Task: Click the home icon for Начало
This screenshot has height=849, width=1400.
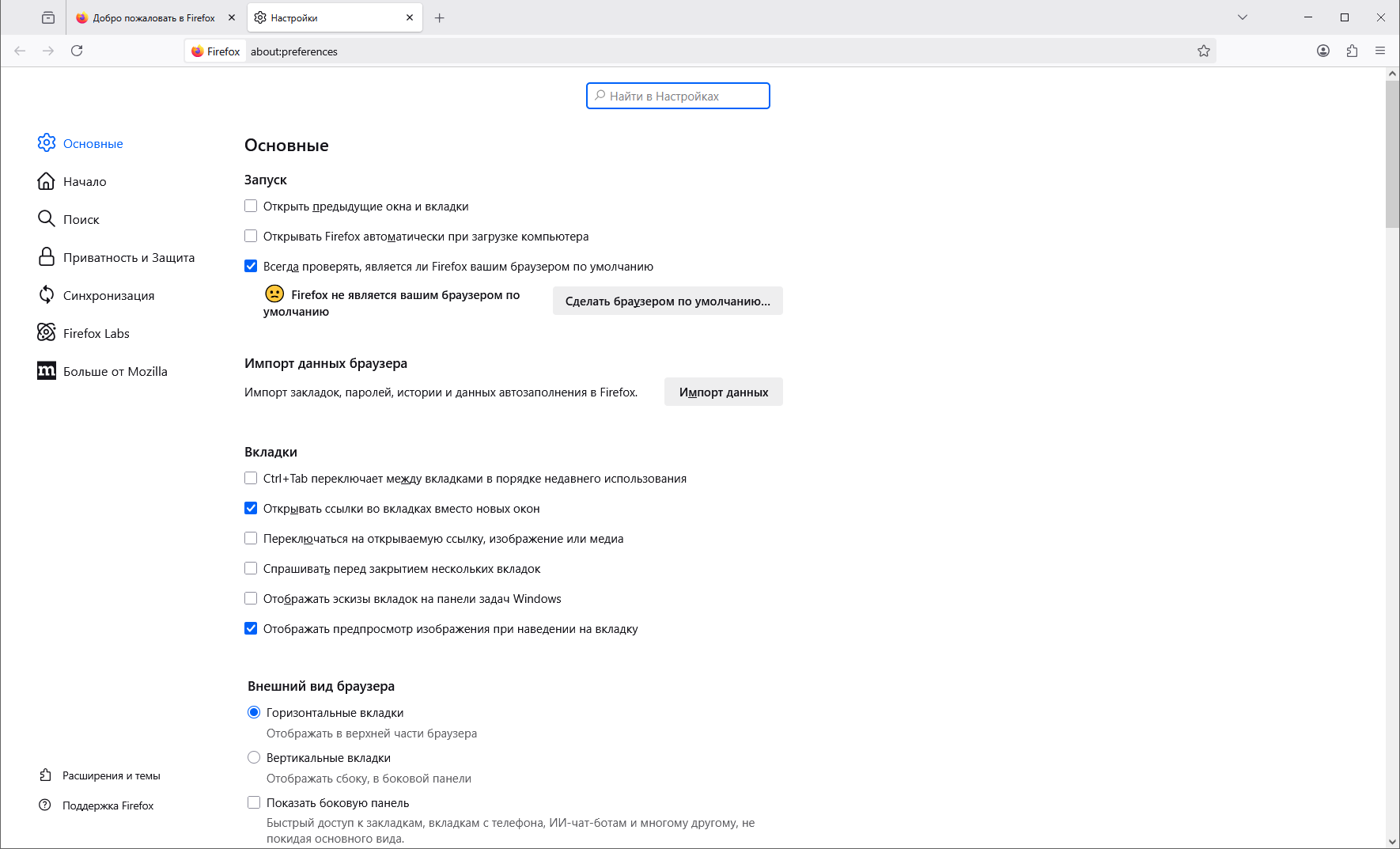Action: 47,181
